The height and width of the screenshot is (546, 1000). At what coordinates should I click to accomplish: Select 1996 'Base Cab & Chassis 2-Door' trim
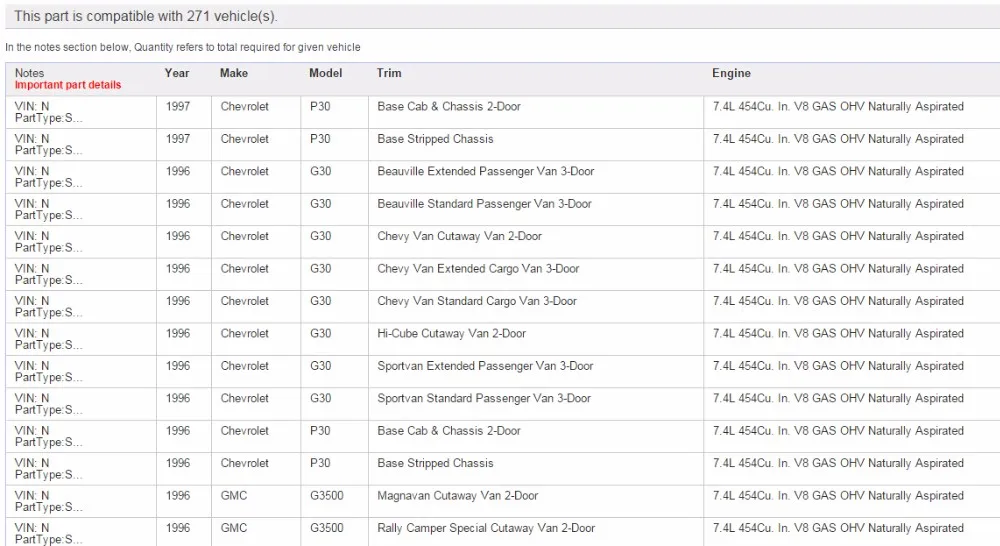tap(449, 431)
